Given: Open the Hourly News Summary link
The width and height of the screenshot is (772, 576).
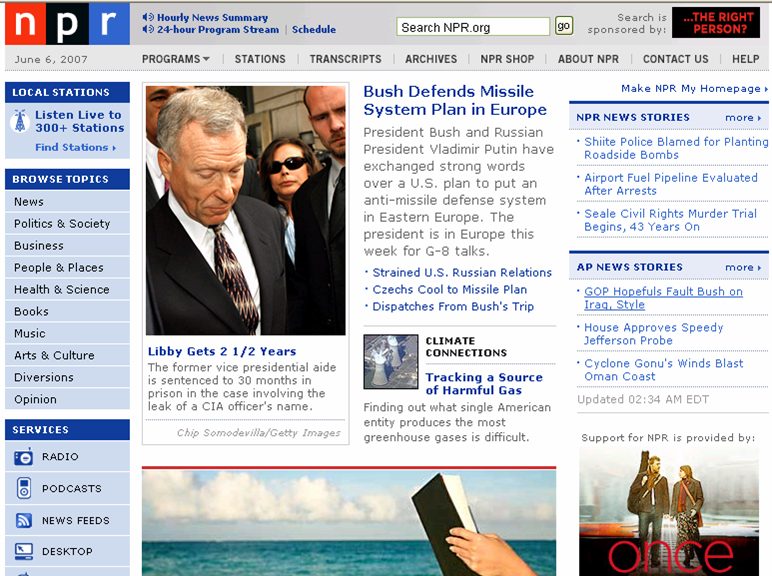Looking at the screenshot, I should click(213, 18).
